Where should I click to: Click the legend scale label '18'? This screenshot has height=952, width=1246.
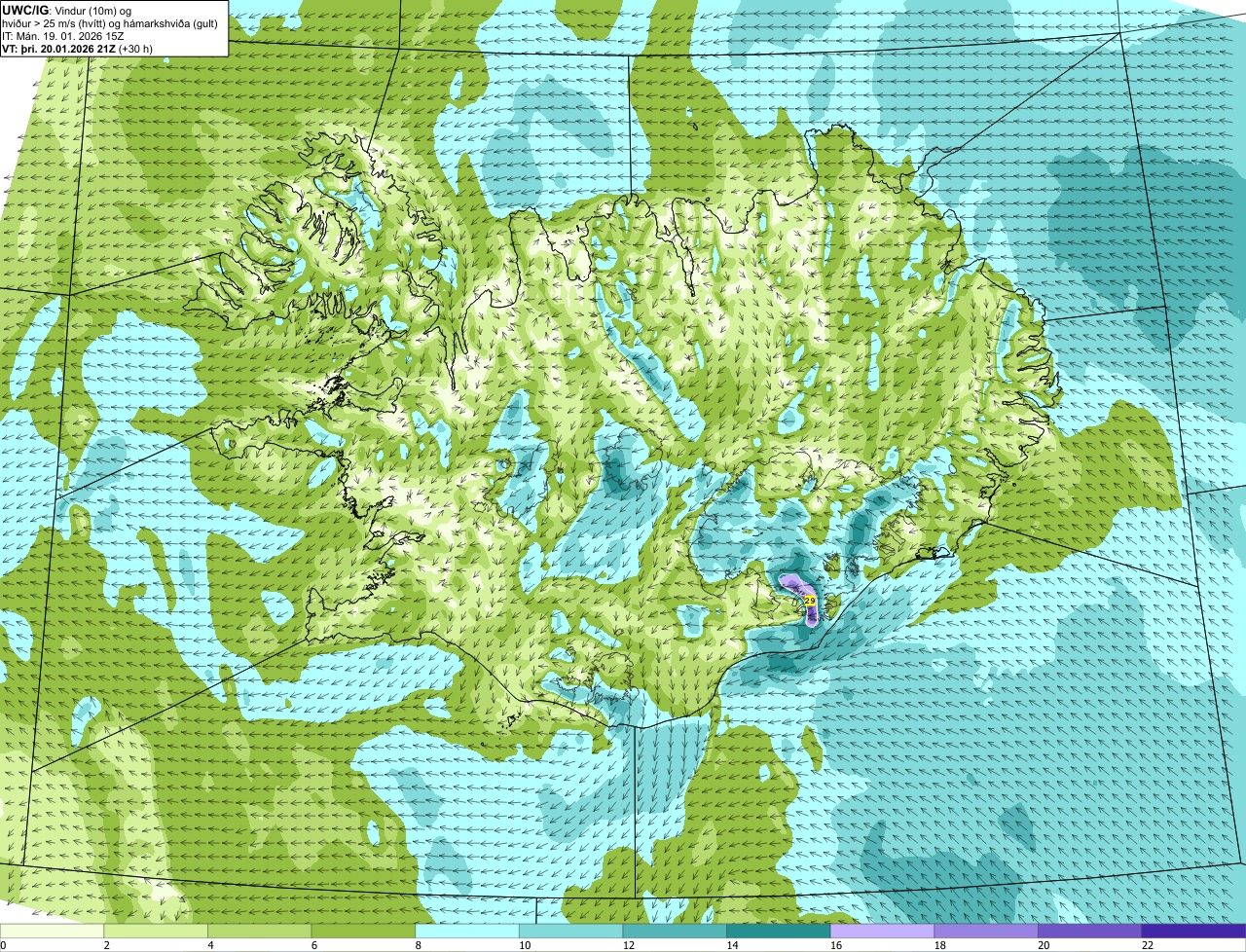point(940,944)
